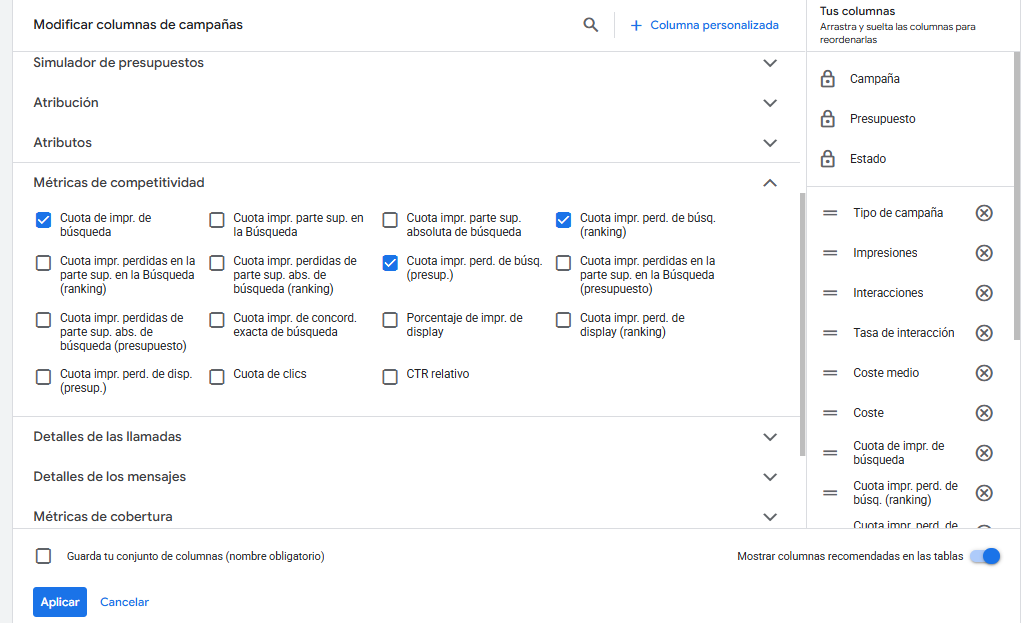Uncheck Cuota impr. perd. de búsq. (ranking)
The height and width of the screenshot is (623, 1021).
[x=563, y=220]
